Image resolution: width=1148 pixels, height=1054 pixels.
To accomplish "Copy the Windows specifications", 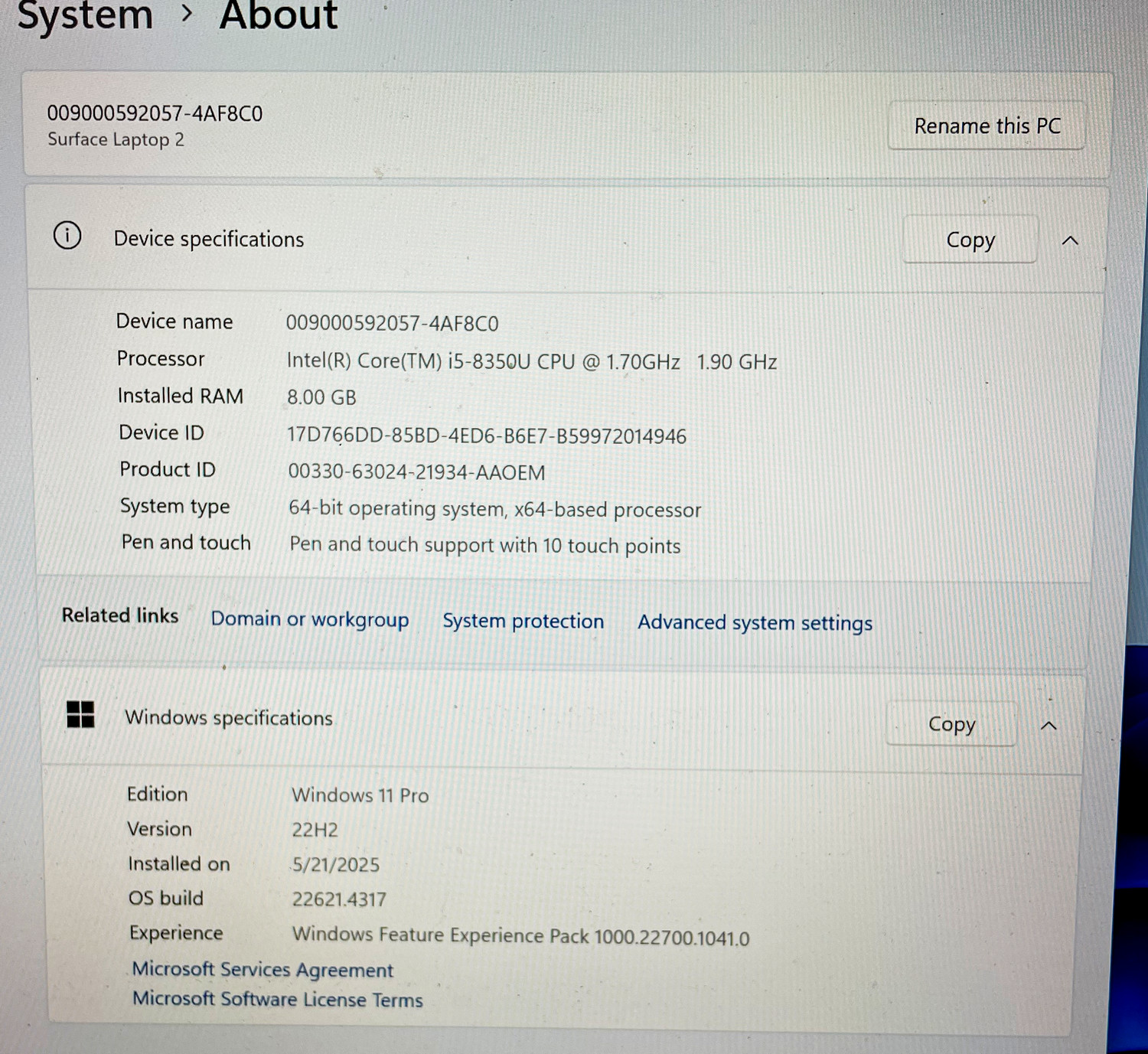I will (951, 724).
